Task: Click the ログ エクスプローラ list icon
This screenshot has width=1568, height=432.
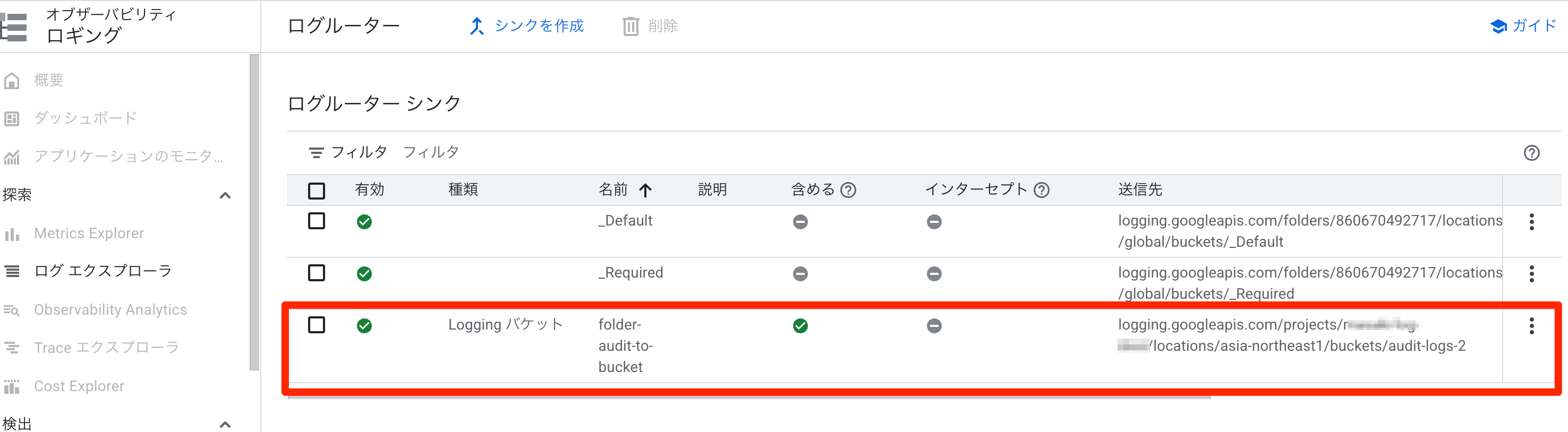Action: pyautogui.click(x=12, y=271)
